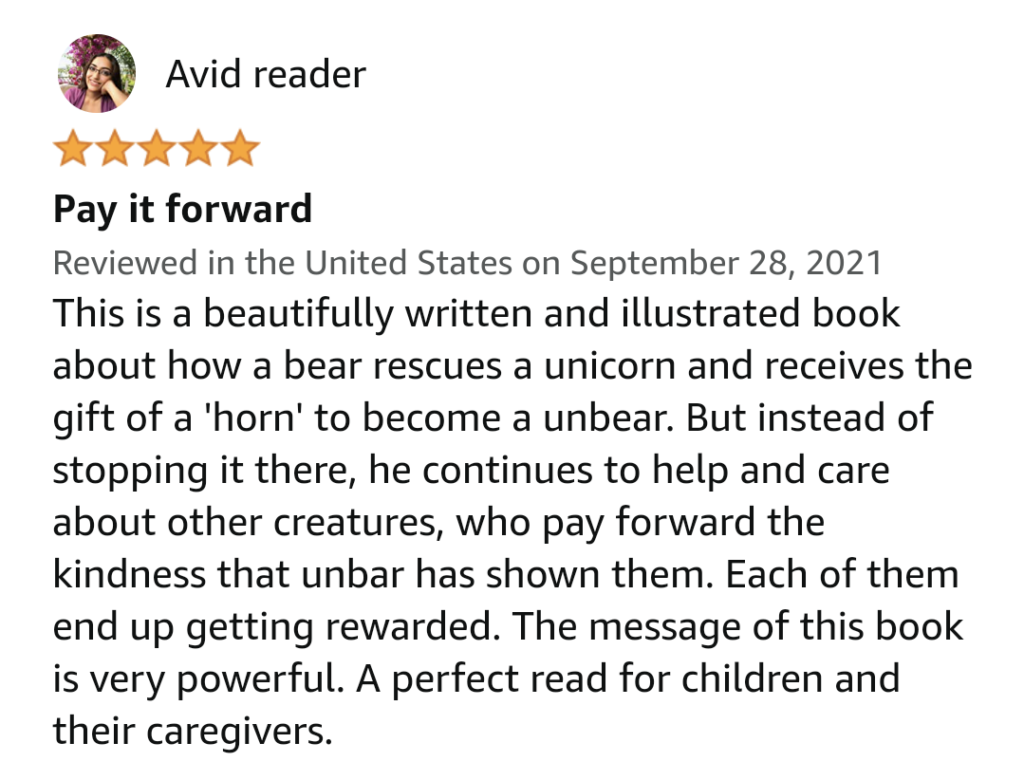
Task: Select the third rating star
Action: (155, 150)
